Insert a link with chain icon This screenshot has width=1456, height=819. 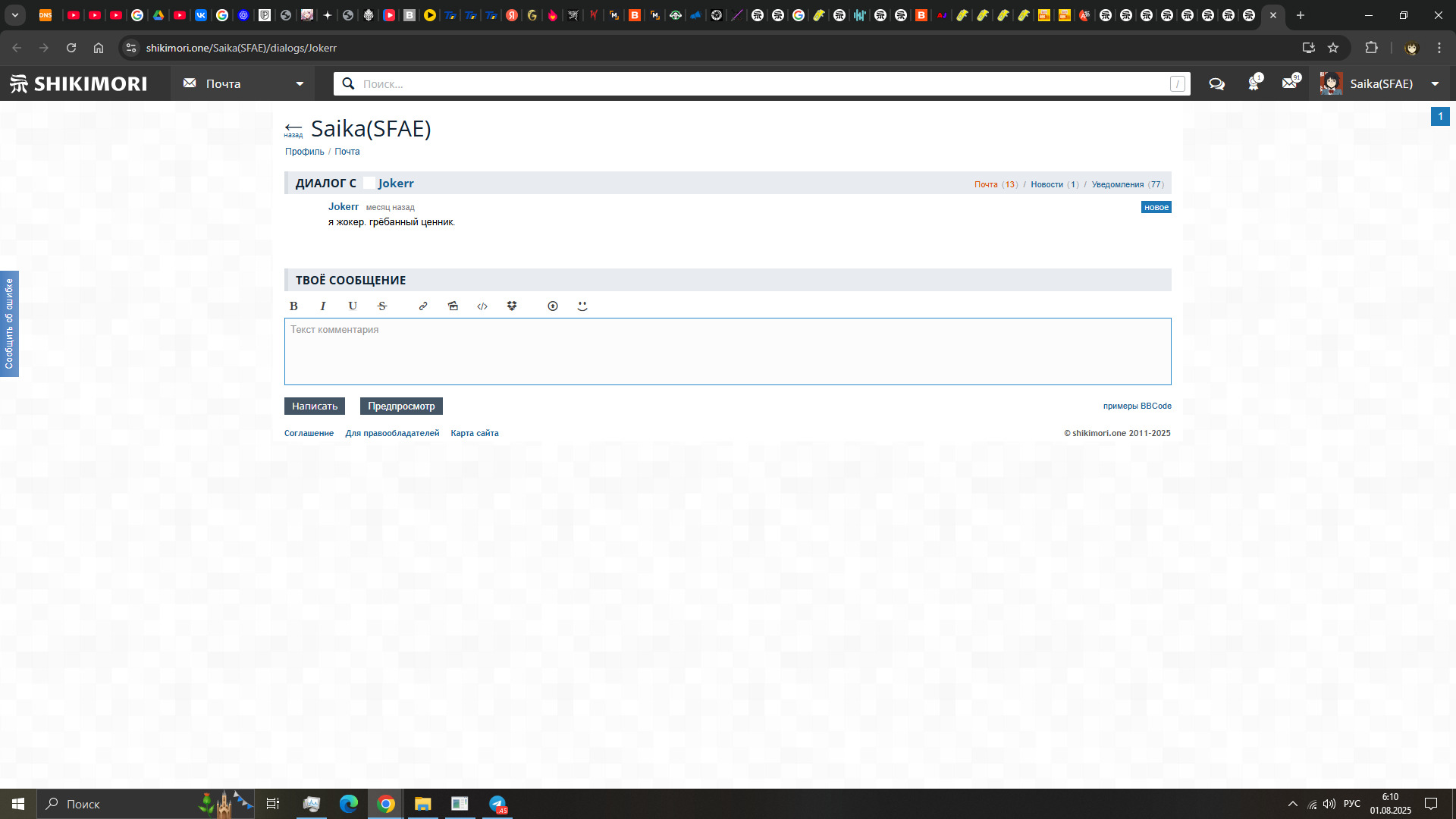tap(423, 306)
